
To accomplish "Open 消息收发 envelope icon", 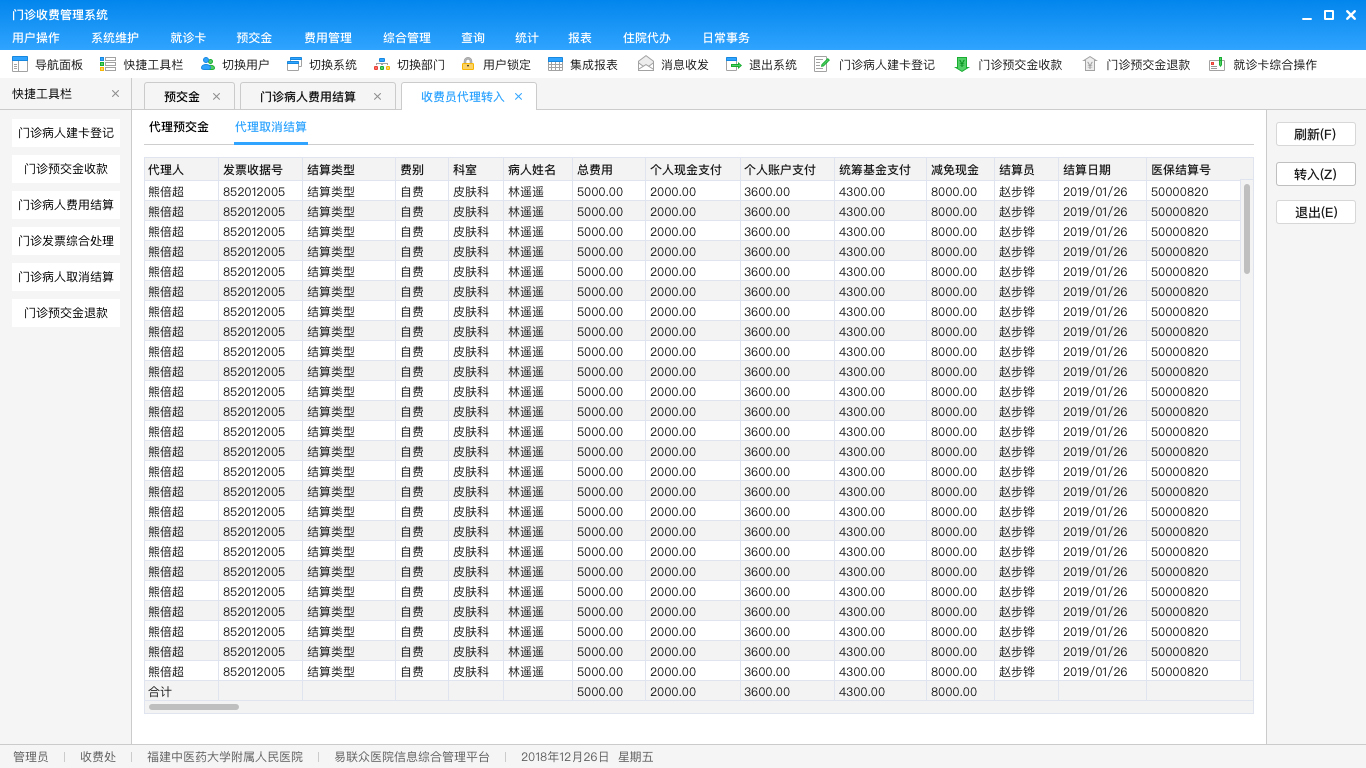I will [646, 64].
